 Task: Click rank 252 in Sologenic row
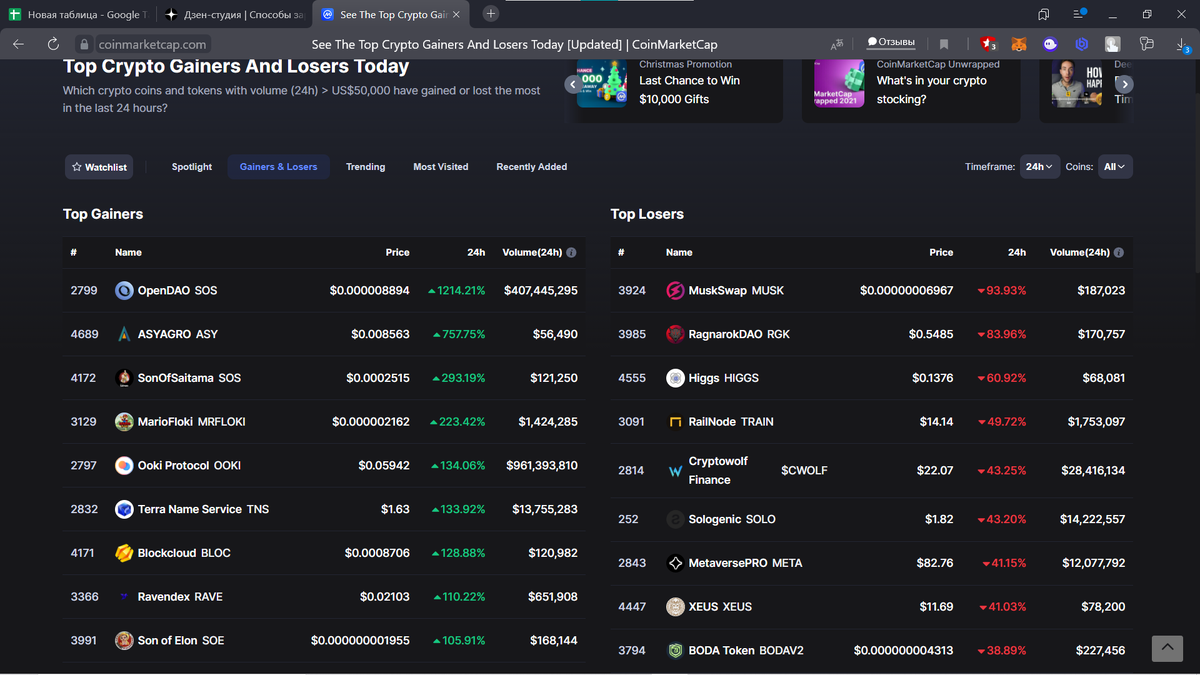pos(628,519)
